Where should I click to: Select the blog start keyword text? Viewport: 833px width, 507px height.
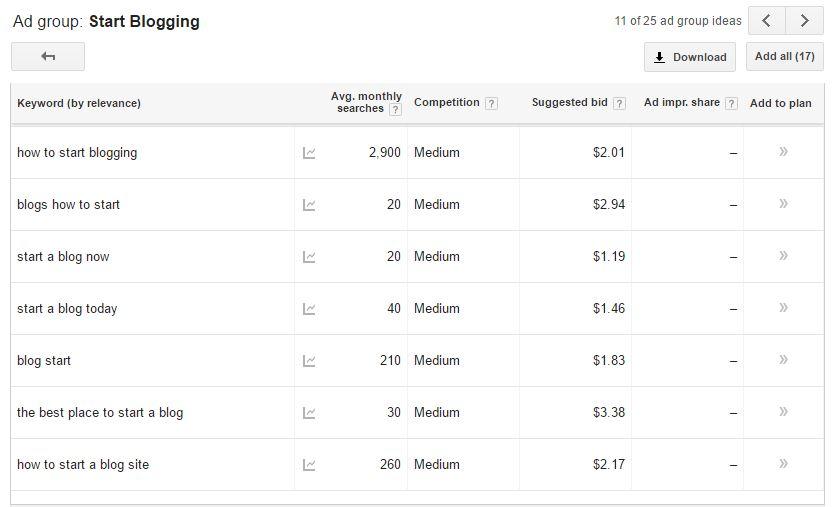(44, 361)
